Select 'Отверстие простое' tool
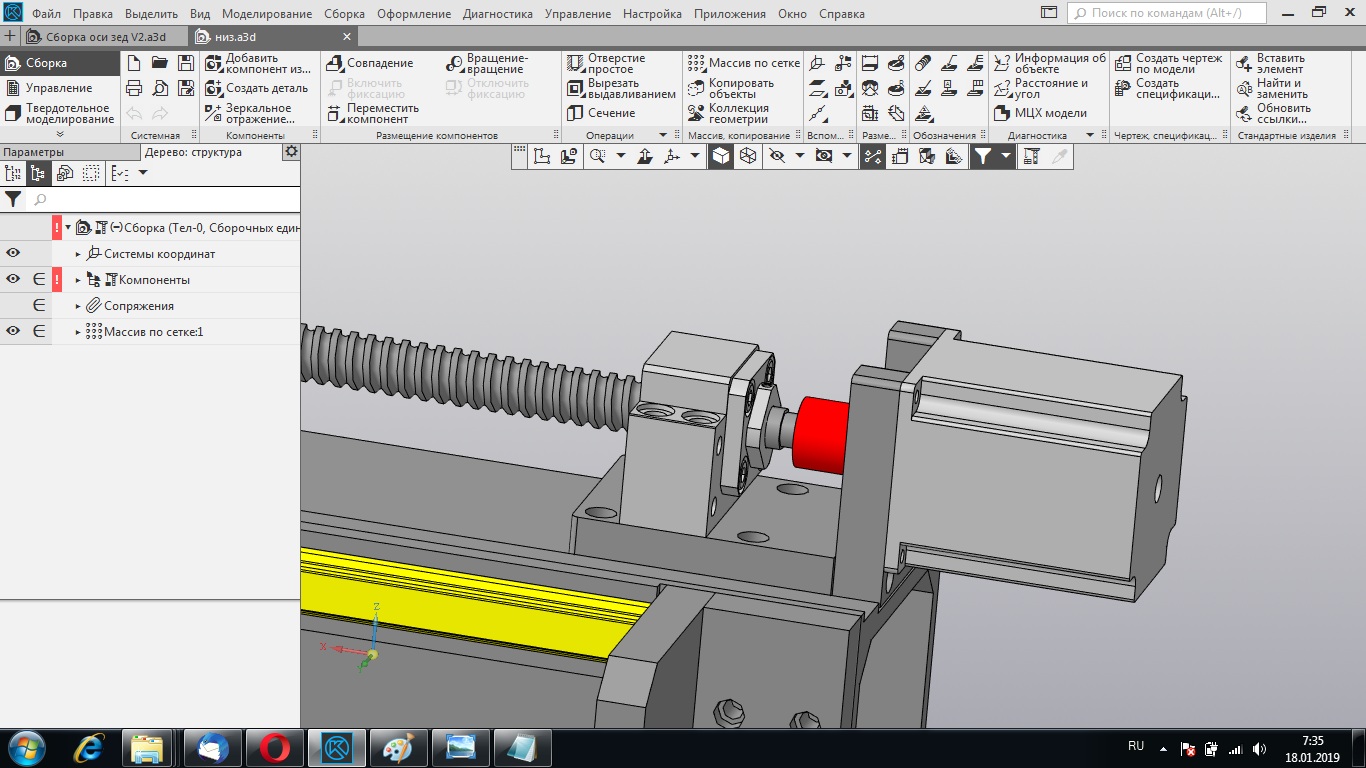This screenshot has height=768, width=1366. [606, 64]
